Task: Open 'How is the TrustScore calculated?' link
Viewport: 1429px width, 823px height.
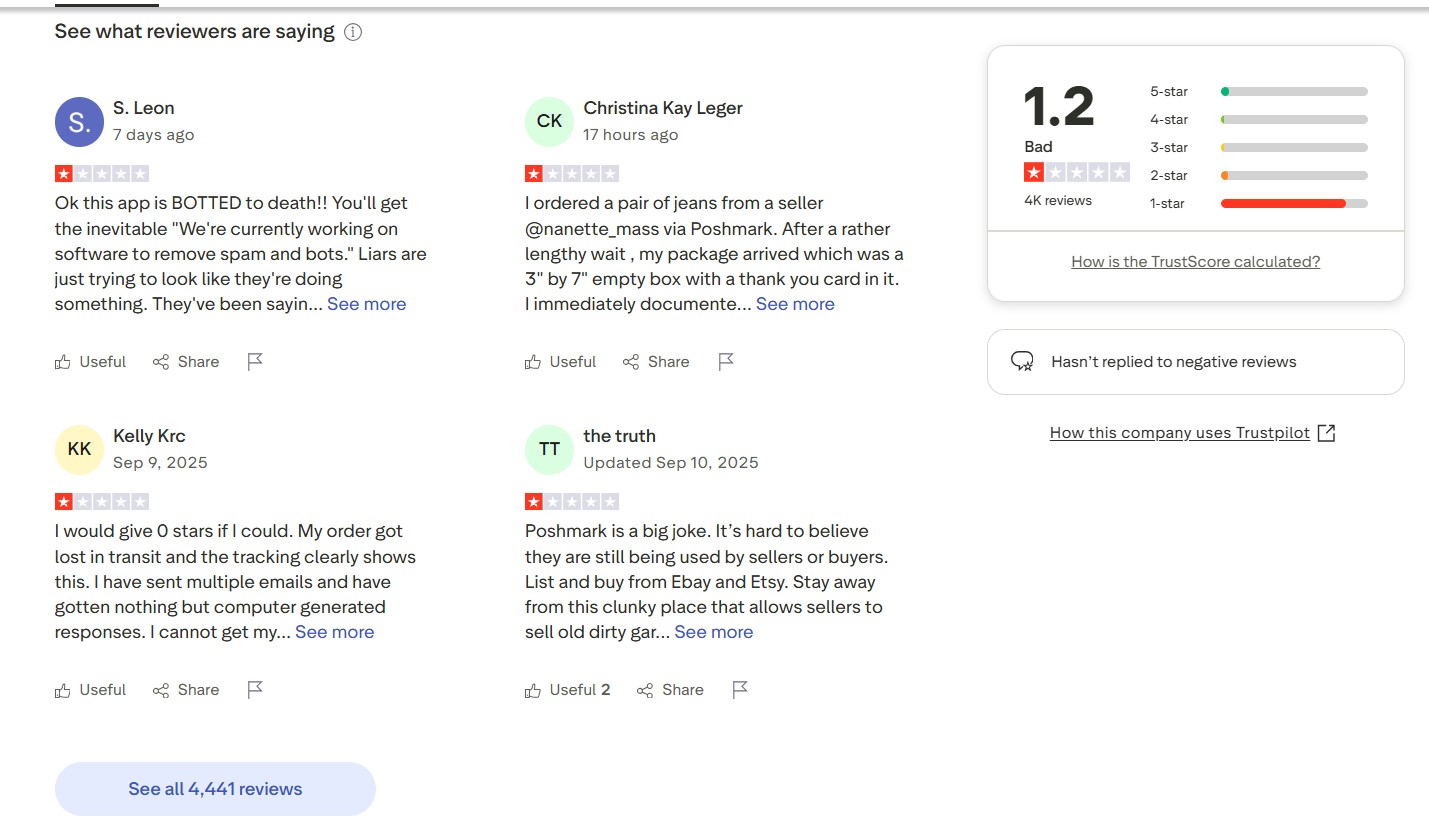Action: pos(1196,262)
